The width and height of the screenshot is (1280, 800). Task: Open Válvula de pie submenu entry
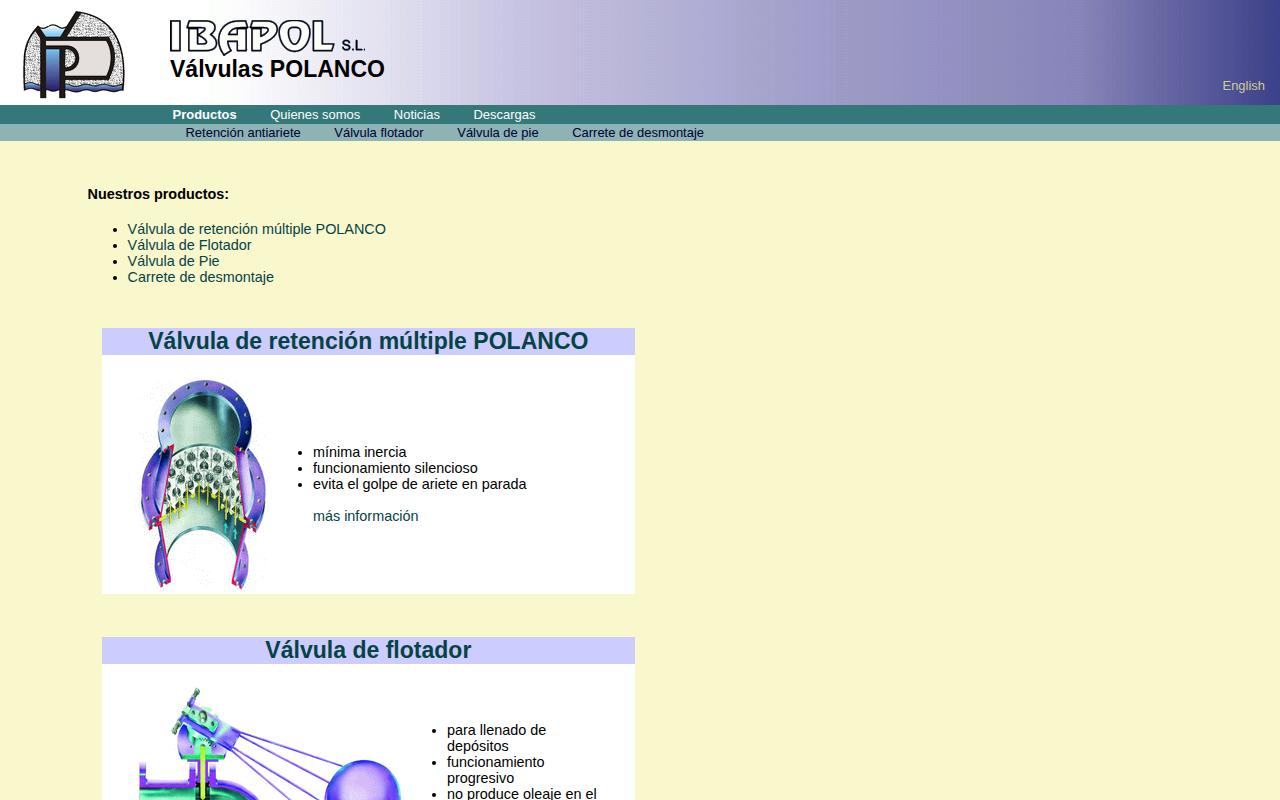[498, 133]
